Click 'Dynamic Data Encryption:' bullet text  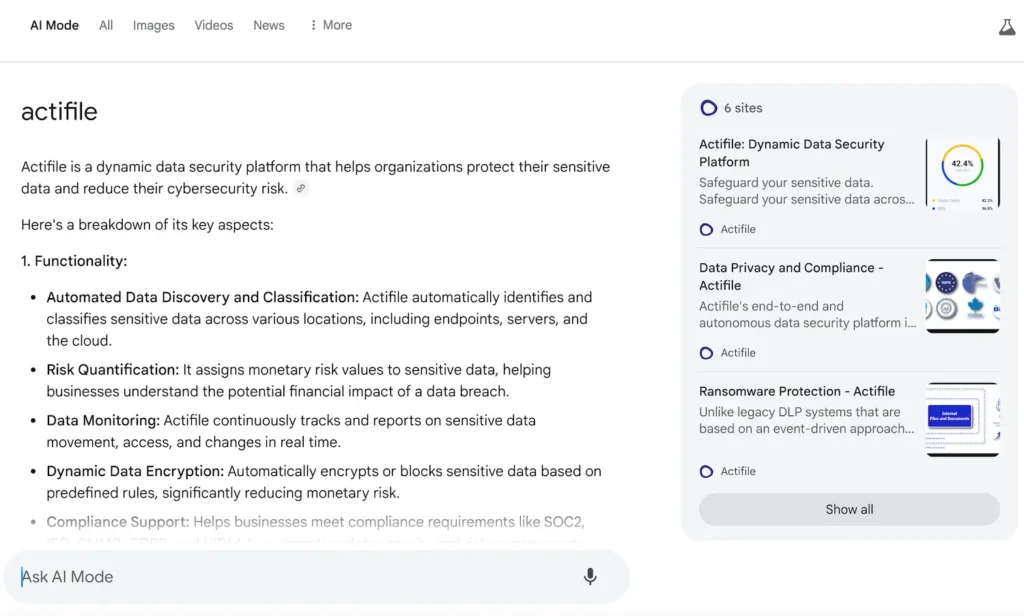coord(135,472)
